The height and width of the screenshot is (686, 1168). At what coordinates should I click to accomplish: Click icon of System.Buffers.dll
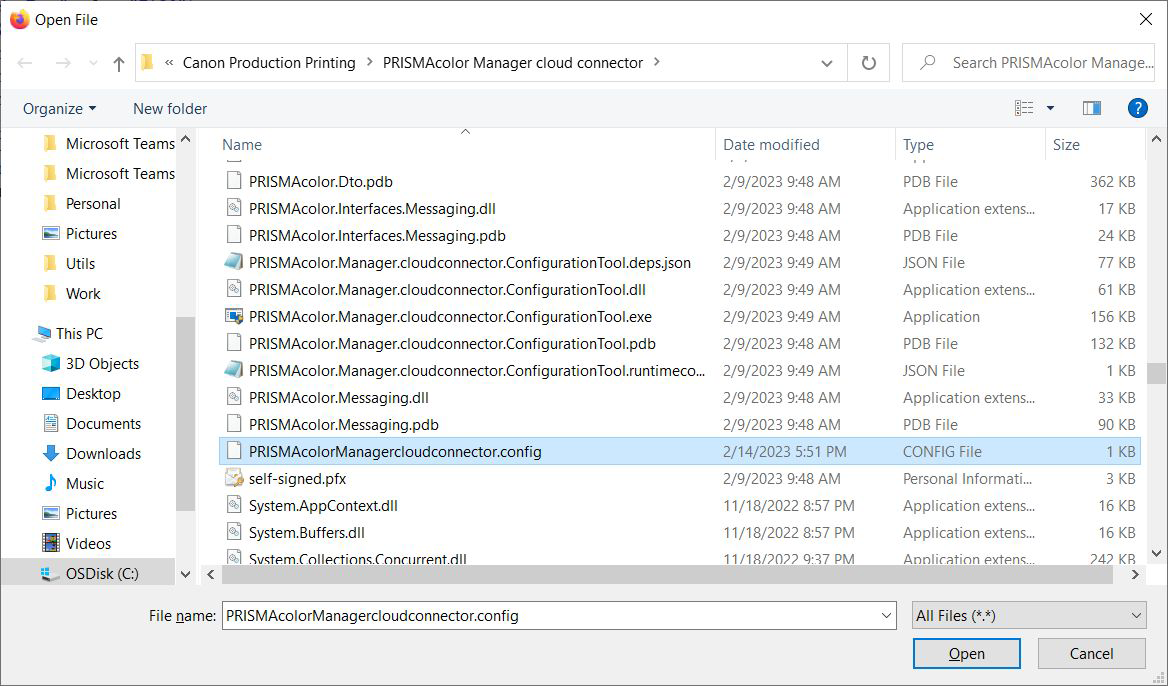[x=234, y=533]
